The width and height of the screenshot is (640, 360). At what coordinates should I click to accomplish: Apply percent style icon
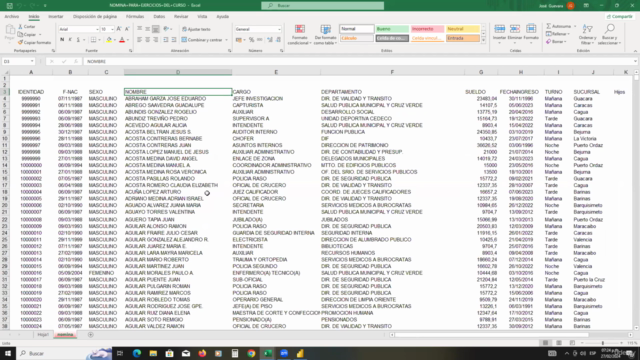pyautogui.click(x=251, y=40)
